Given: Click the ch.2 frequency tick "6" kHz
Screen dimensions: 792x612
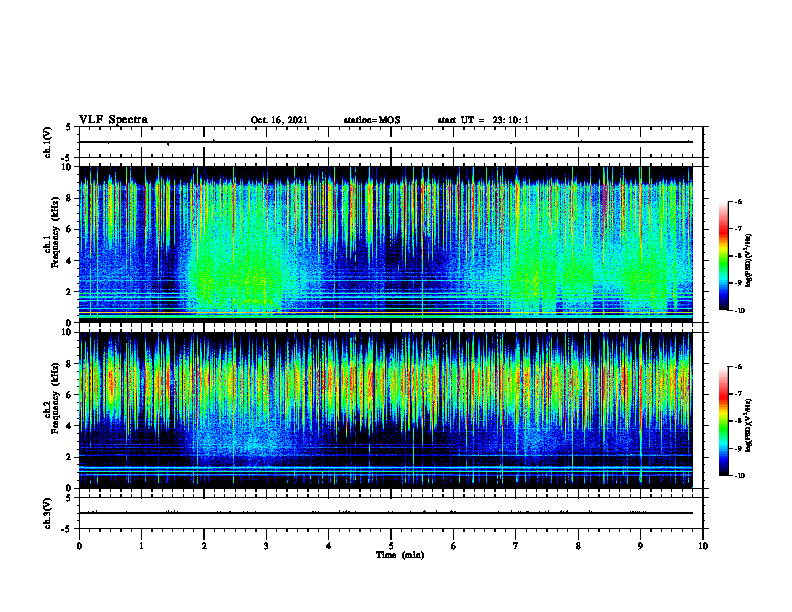Looking at the screenshot, I should [x=69, y=395].
